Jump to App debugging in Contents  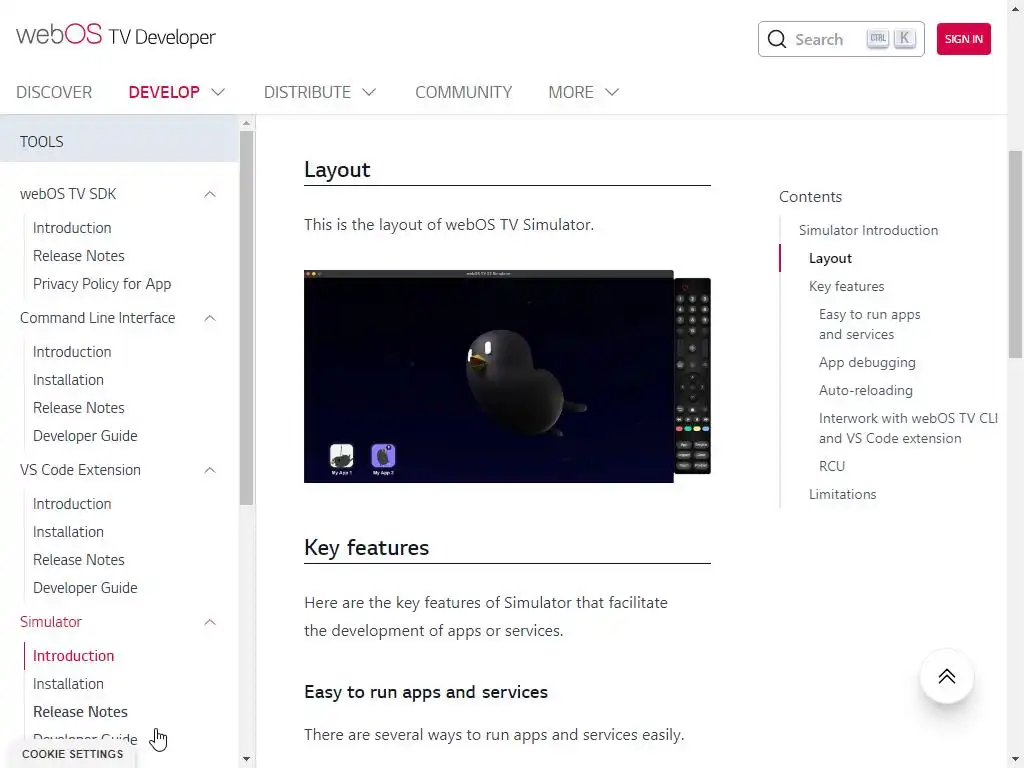point(867,362)
